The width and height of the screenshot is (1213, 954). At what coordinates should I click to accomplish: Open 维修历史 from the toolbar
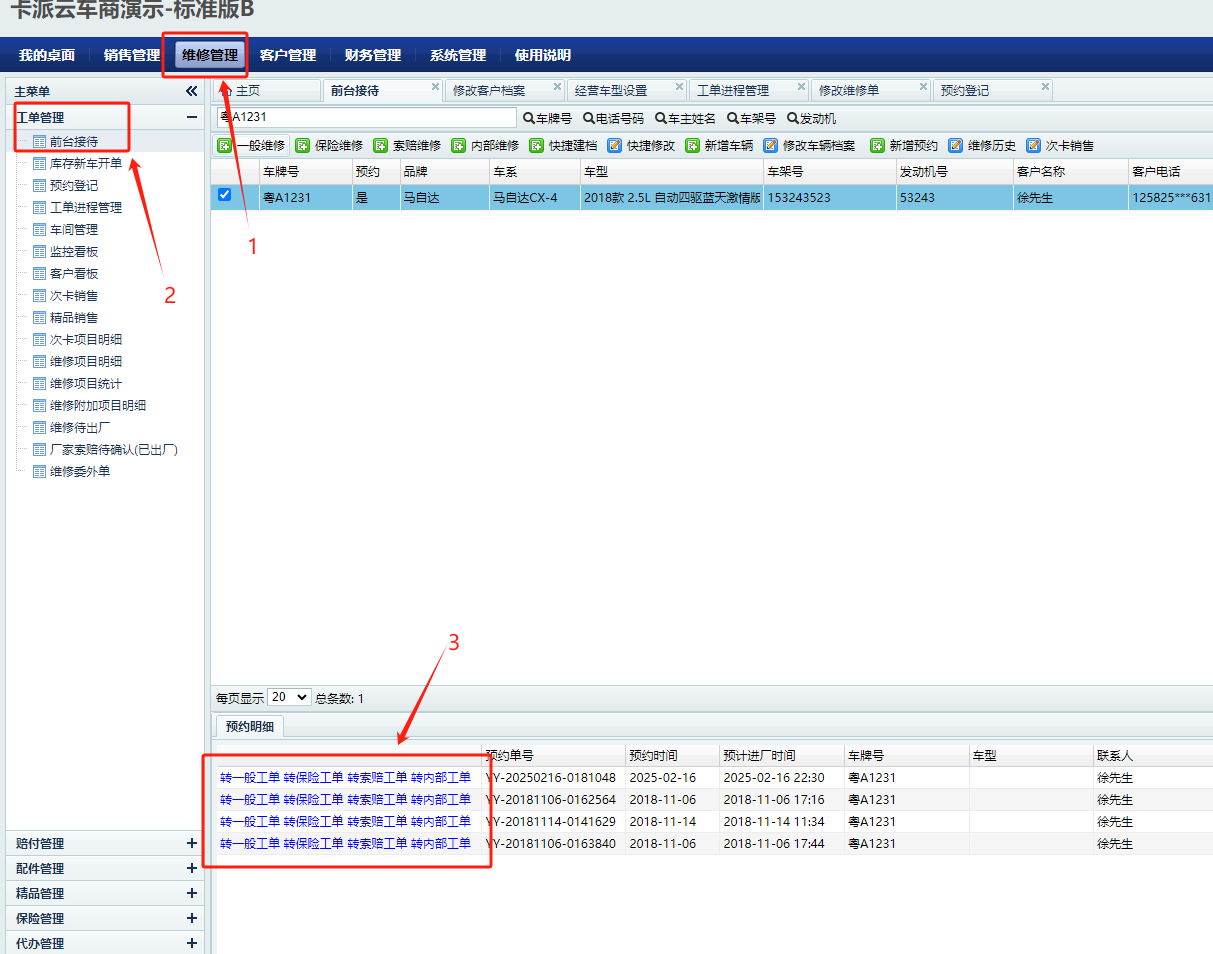(x=956, y=146)
